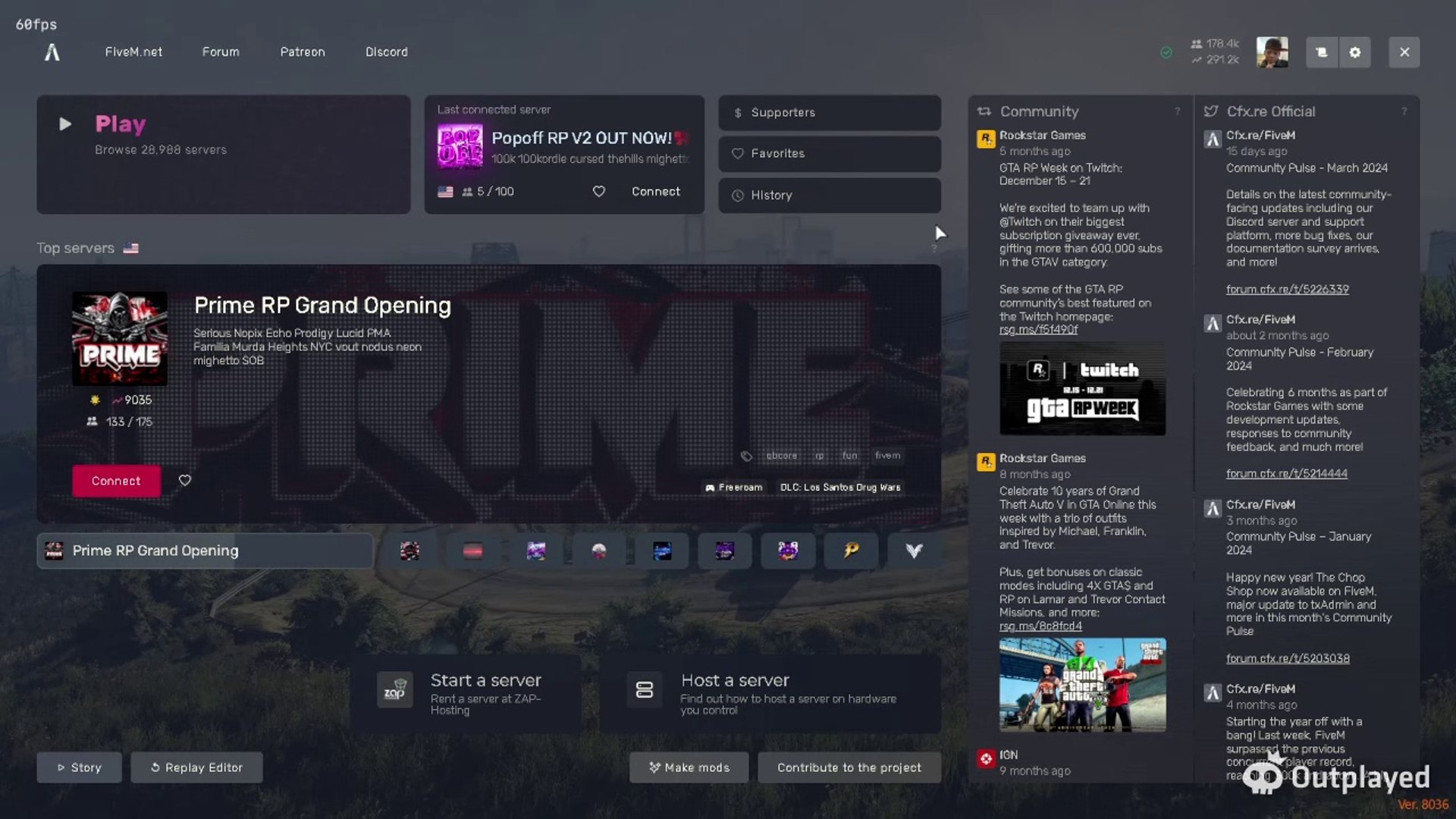Click Play to browse servers
1456x819 pixels.
(x=224, y=154)
